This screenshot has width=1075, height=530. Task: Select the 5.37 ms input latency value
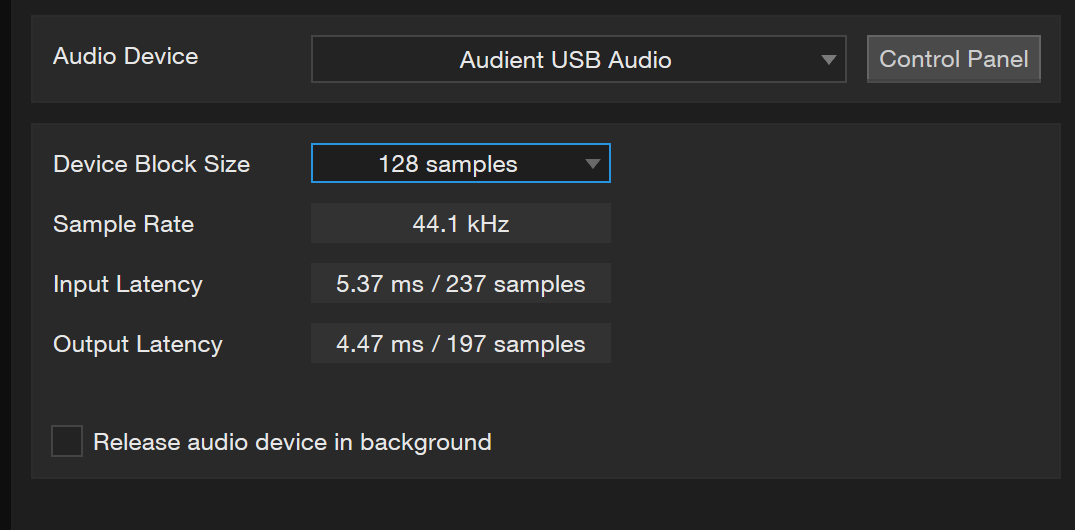coord(366,284)
